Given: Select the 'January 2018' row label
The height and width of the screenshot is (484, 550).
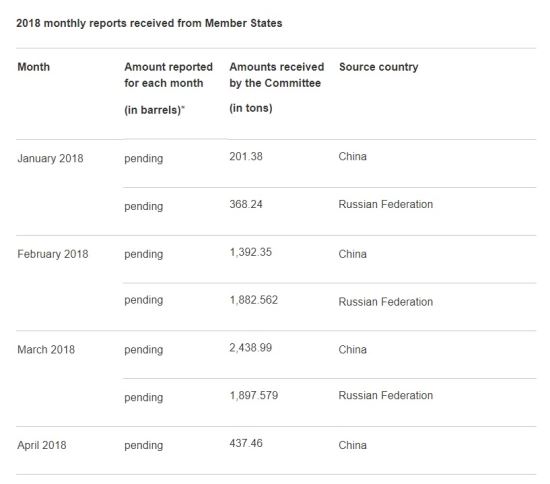Looking at the screenshot, I should click(x=51, y=159).
